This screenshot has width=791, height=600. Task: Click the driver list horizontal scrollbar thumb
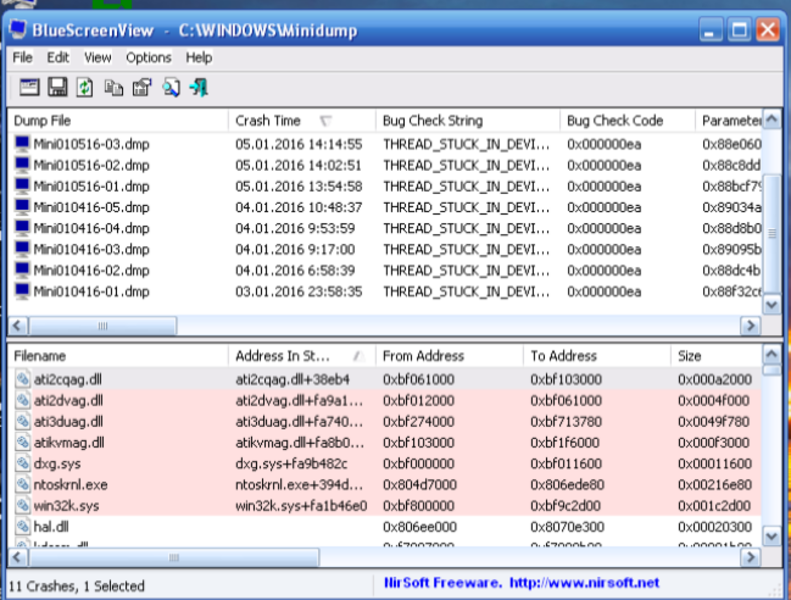tap(174, 558)
